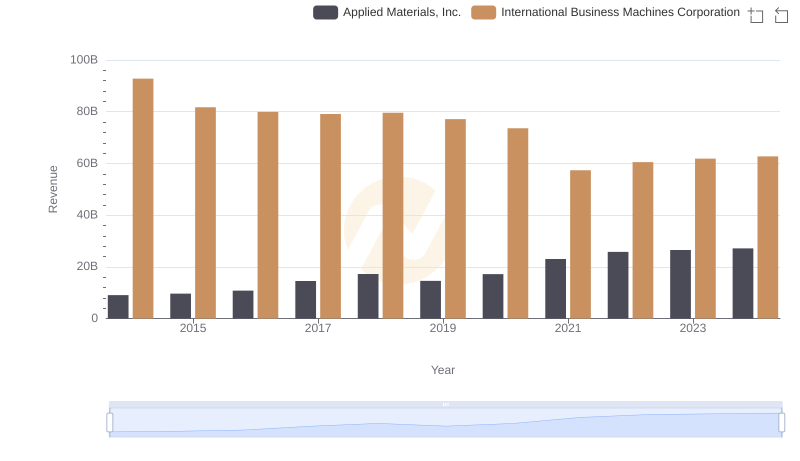
Task: Toggle International Business Machines Corporation legend series
Action: (605, 12)
